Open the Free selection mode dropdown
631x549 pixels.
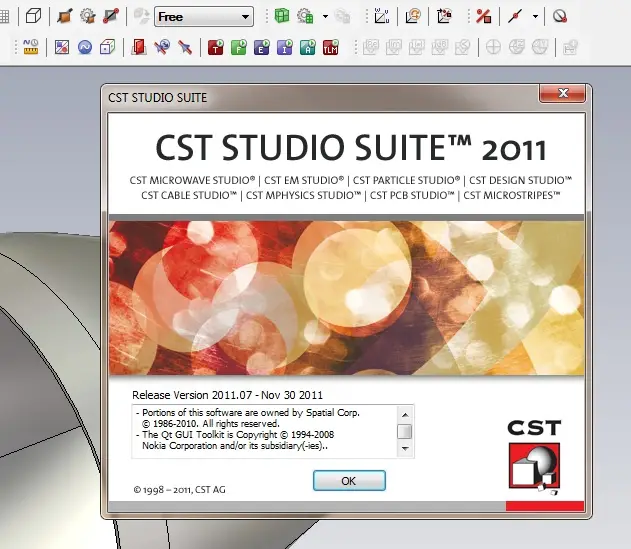pos(204,17)
